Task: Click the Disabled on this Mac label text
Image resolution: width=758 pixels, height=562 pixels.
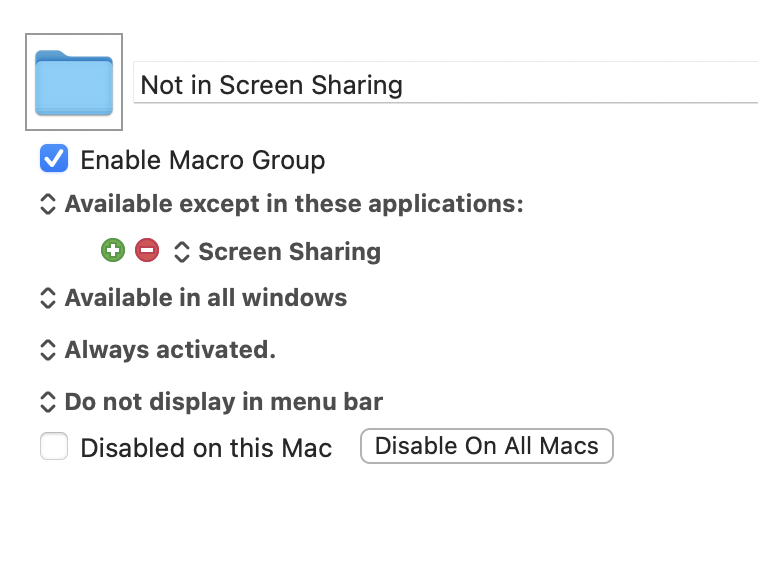Action: pos(206,448)
